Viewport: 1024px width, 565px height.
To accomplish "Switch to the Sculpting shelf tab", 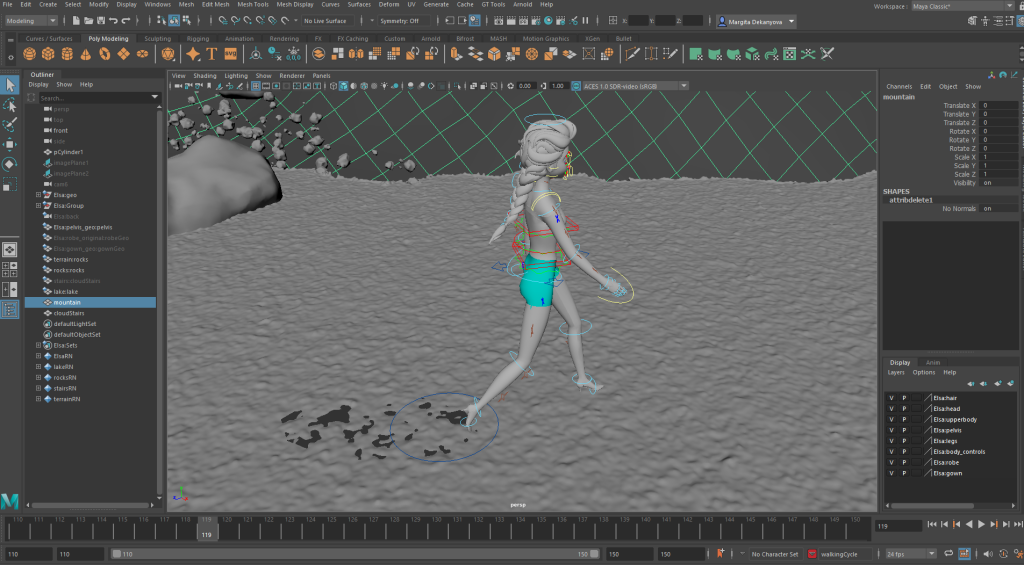I will tap(157, 39).
